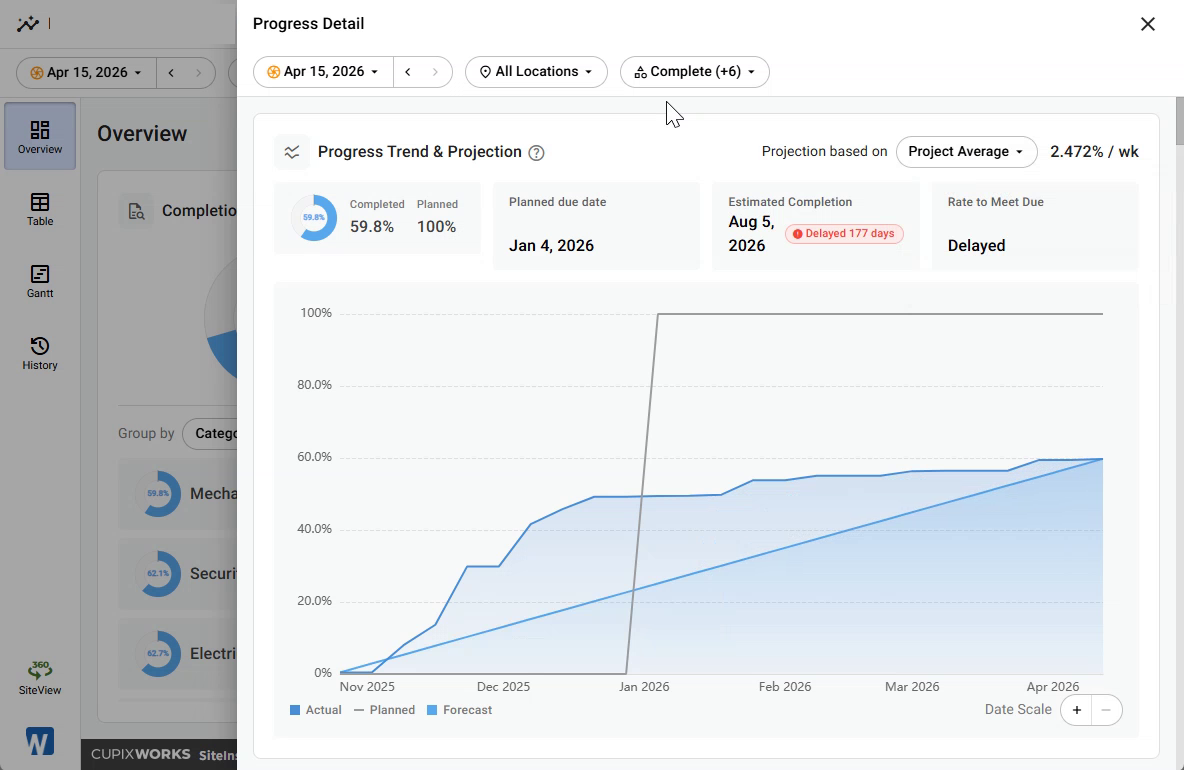This screenshot has width=1184, height=770.
Task: Open the Project Average projection dropdown
Action: (x=967, y=152)
